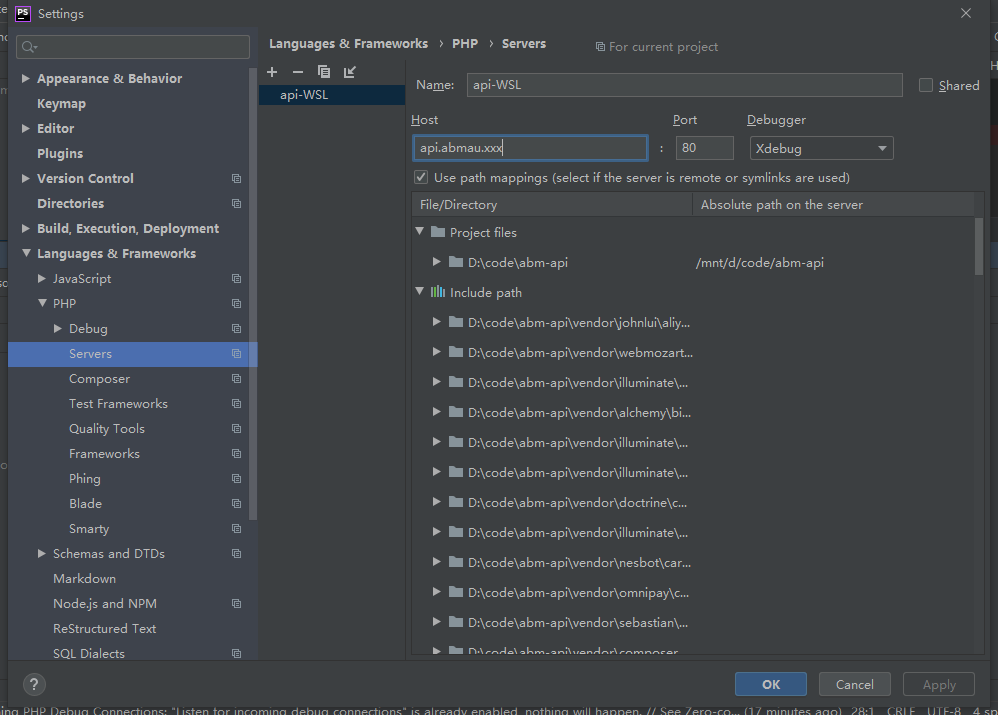The image size is (998, 715).
Task: Click project-level icon beside Node.js and NPM
Action: [x=236, y=604]
